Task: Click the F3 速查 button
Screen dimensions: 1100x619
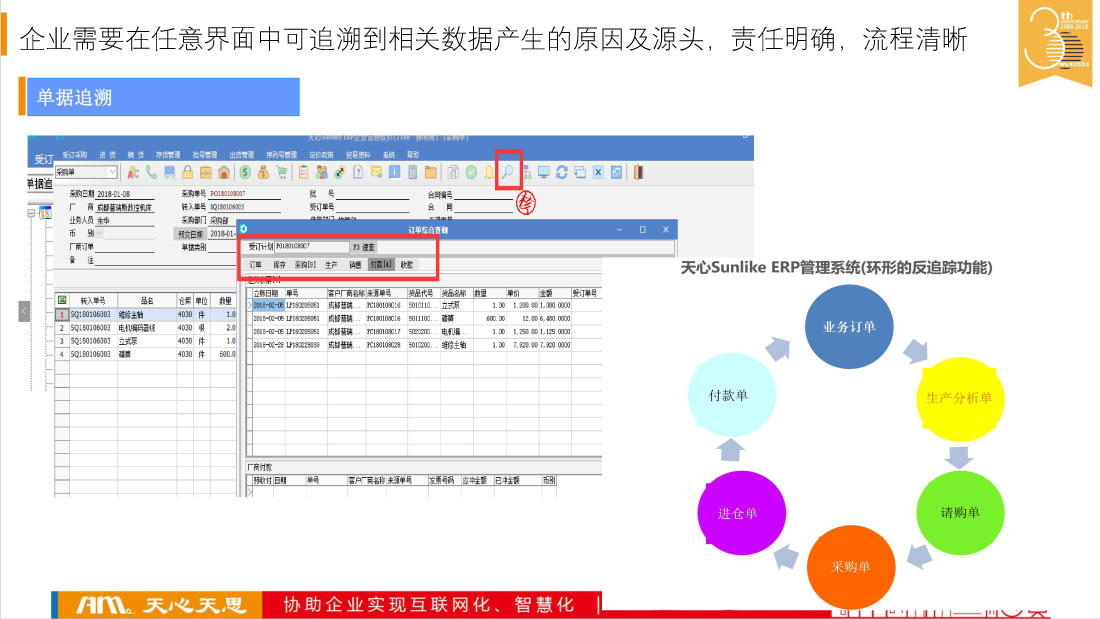Action: pyautogui.click(x=364, y=246)
